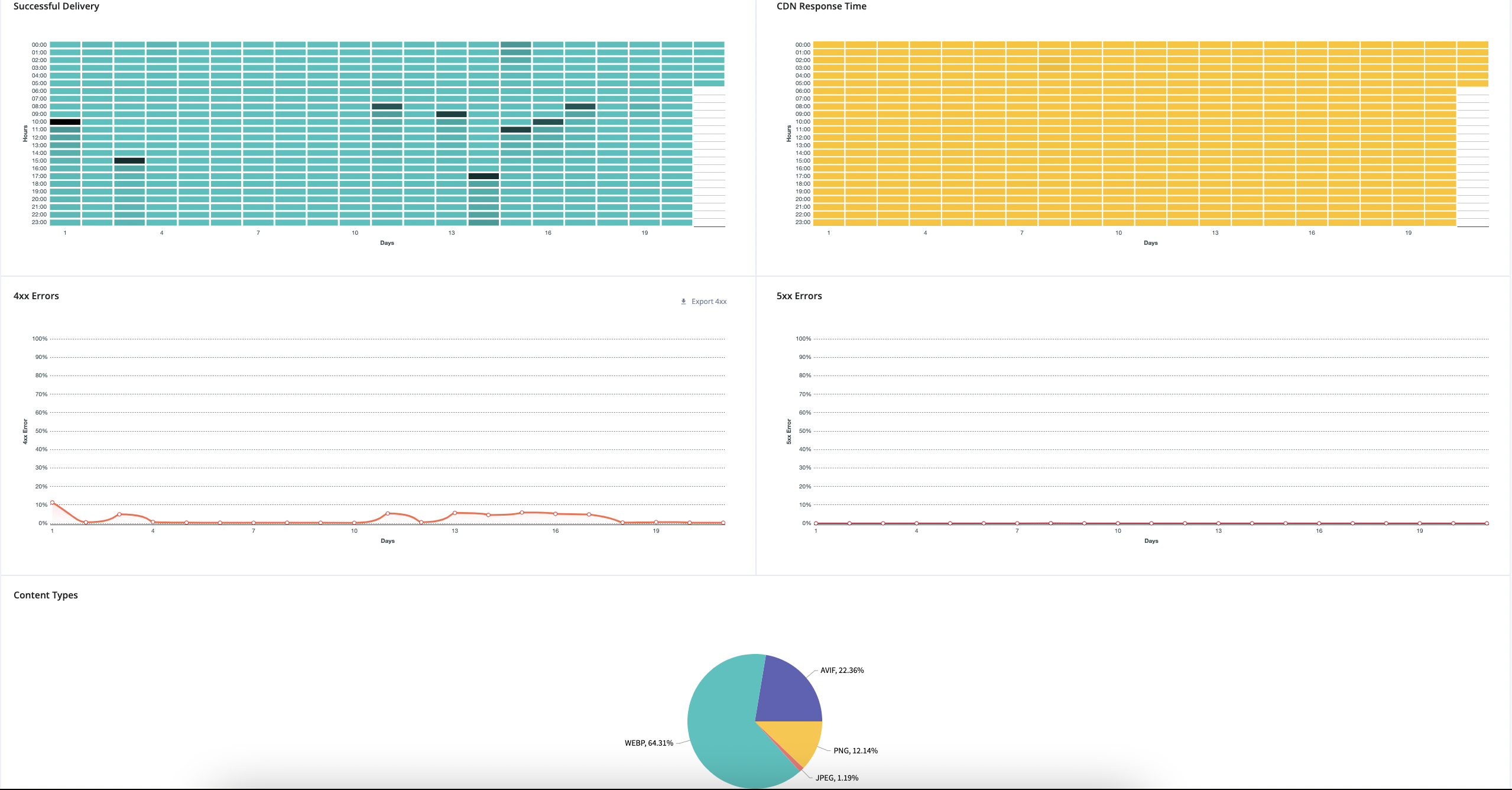This screenshot has height=790, width=1512.
Task: Click the WEBP, 64.31% pie label
Action: [x=648, y=743]
